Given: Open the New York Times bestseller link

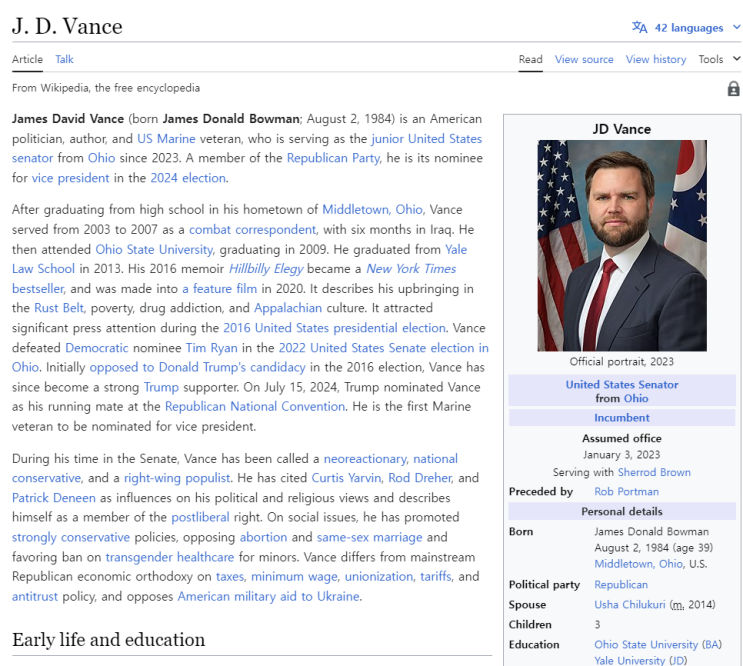Looking at the screenshot, I should (x=411, y=269).
